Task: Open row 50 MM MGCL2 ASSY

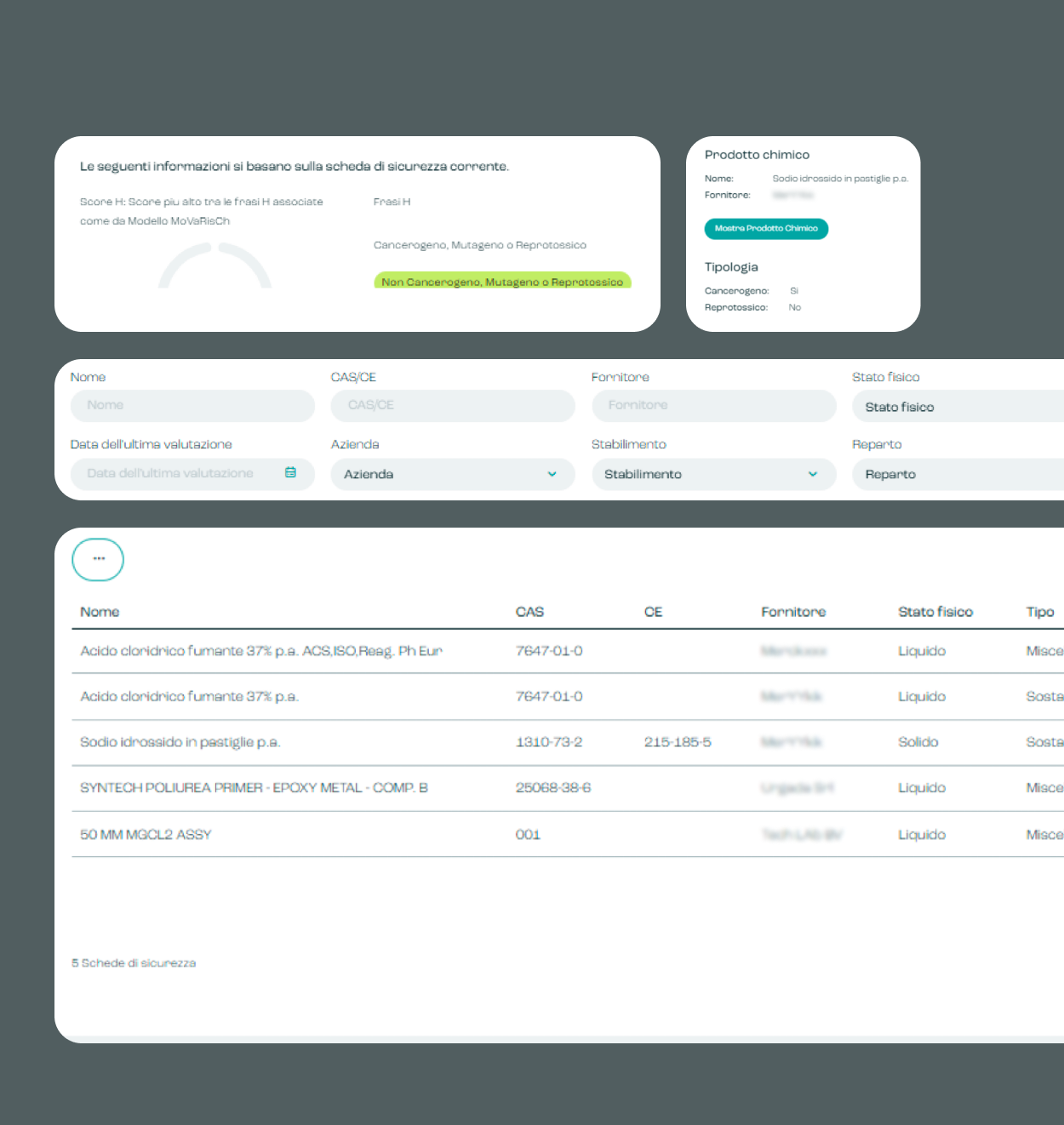Action: pos(568,834)
